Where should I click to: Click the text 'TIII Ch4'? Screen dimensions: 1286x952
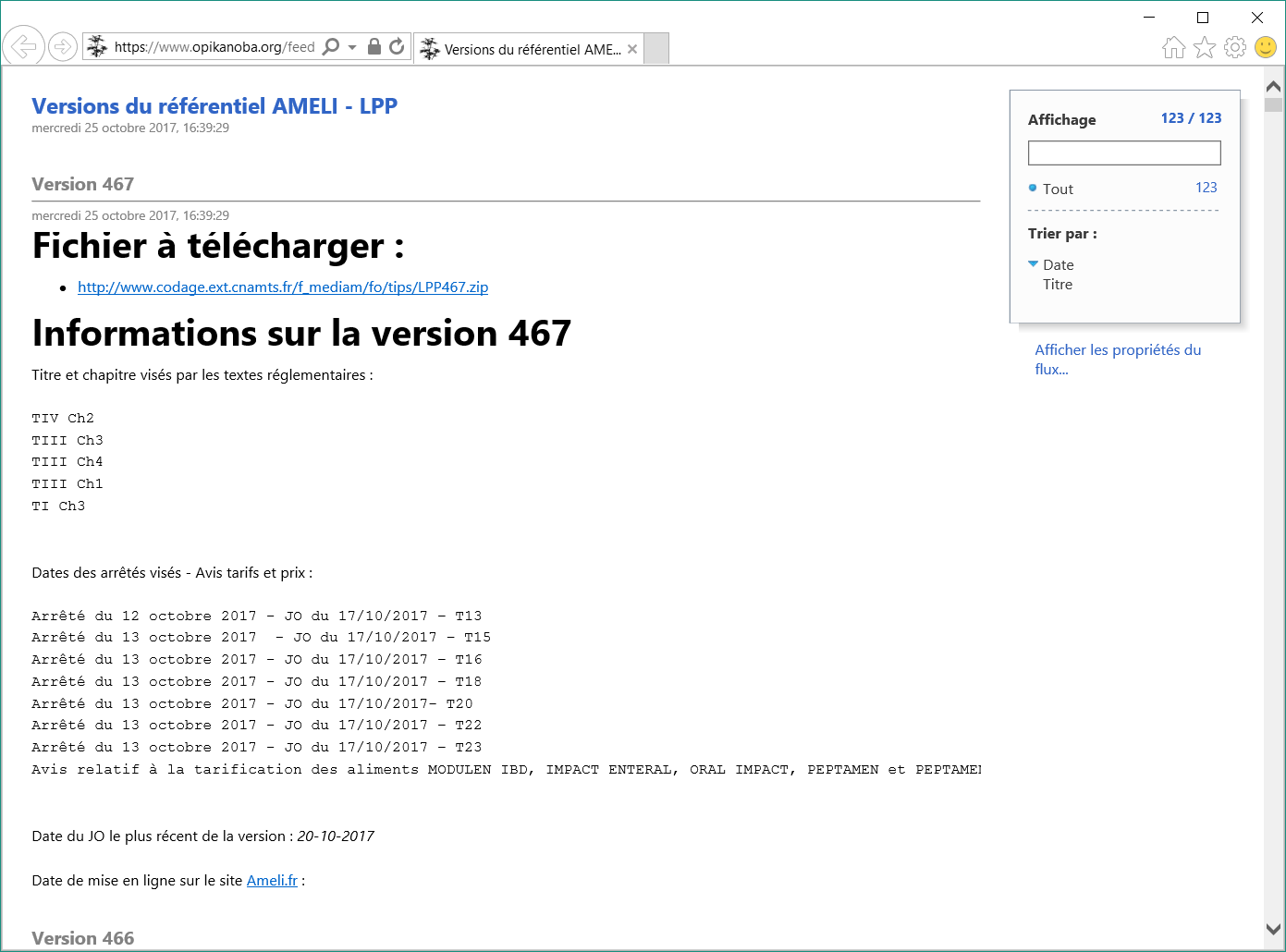pos(67,462)
